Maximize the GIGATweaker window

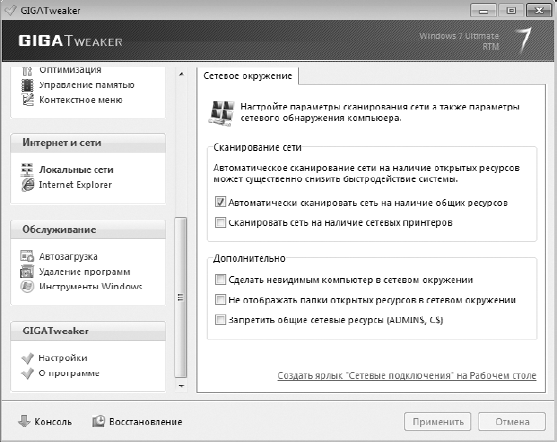click(x=511, y=10)
